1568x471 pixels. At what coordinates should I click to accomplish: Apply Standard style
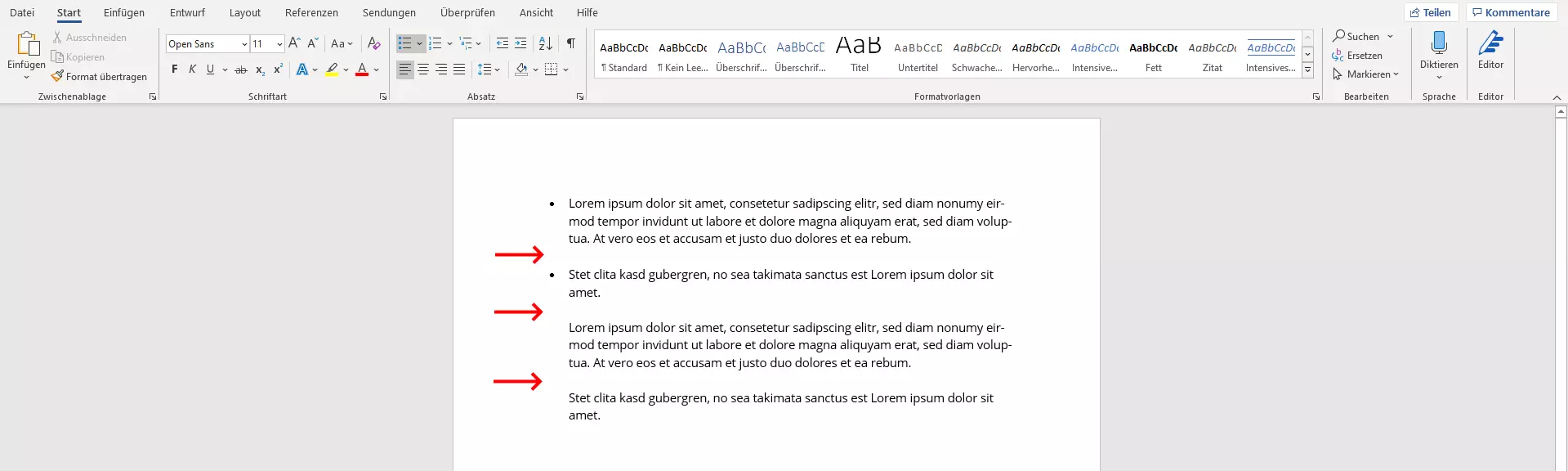pyautogui.click(x=624, y=56)
